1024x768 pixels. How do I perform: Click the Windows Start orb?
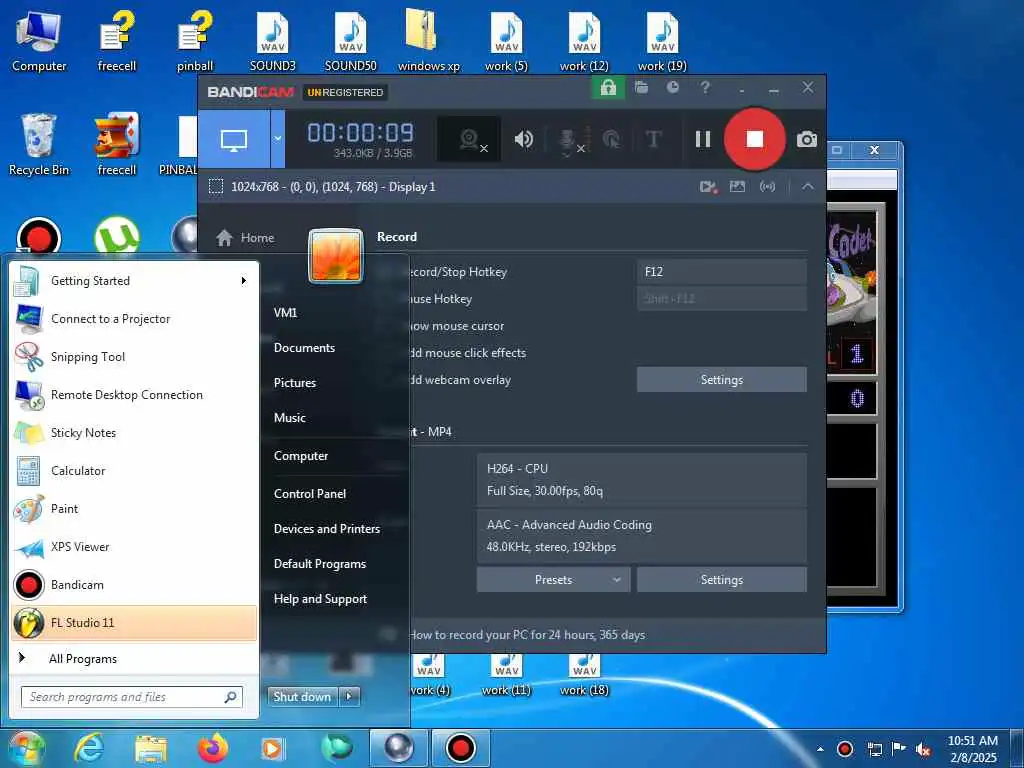point(26,748)
